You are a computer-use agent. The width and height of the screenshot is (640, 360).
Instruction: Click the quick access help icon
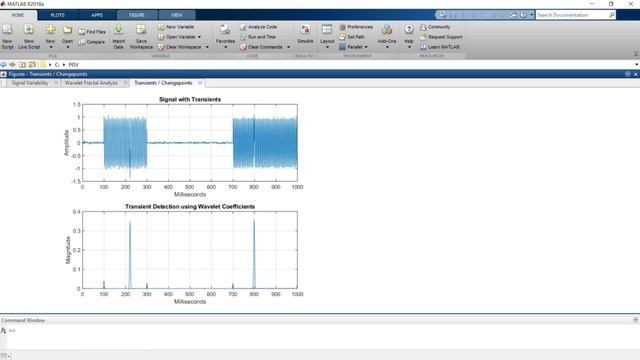(x=523, y=15)
